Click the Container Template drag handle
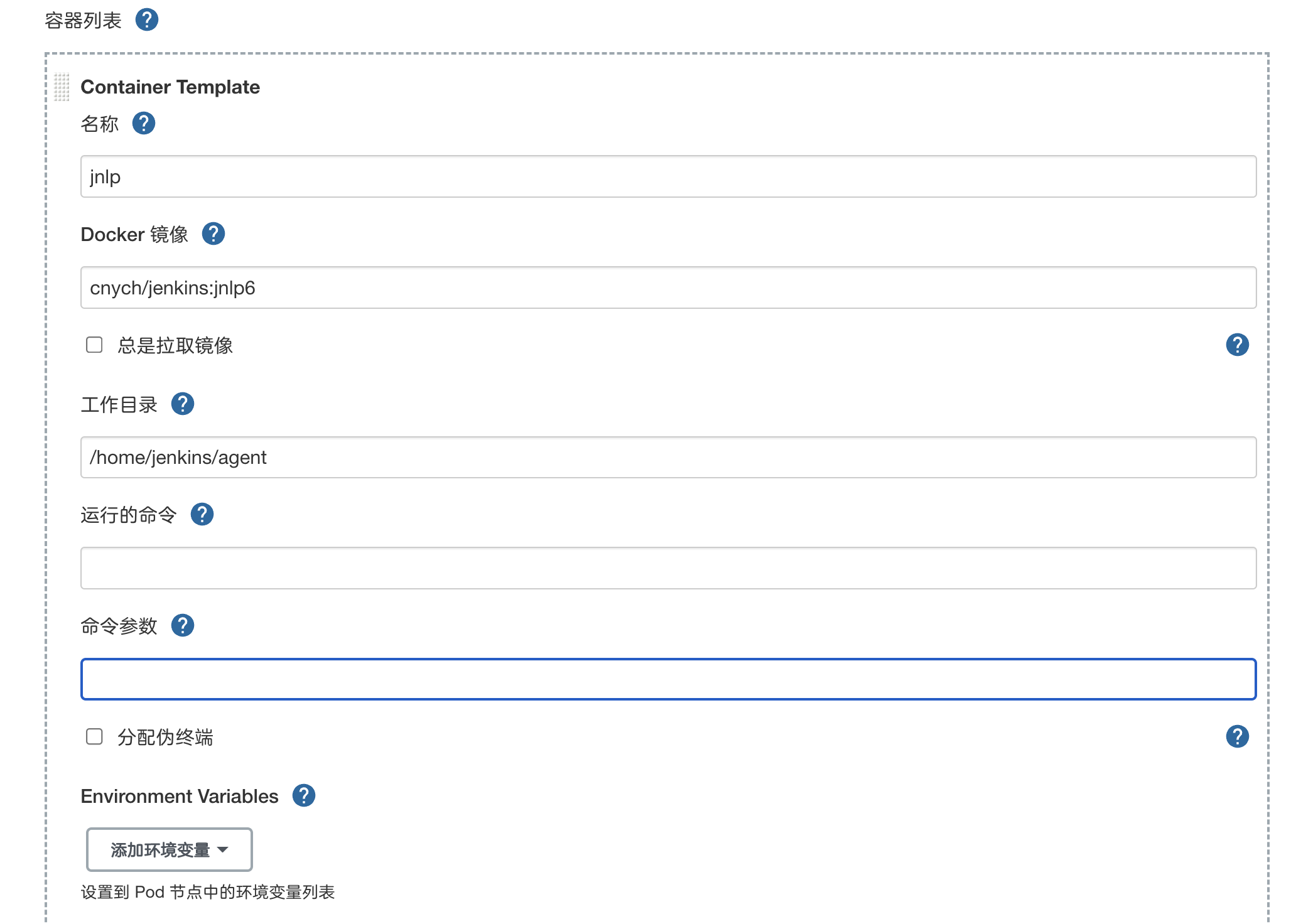Viewport: 1291px width, 924px height. click(62, 87)
